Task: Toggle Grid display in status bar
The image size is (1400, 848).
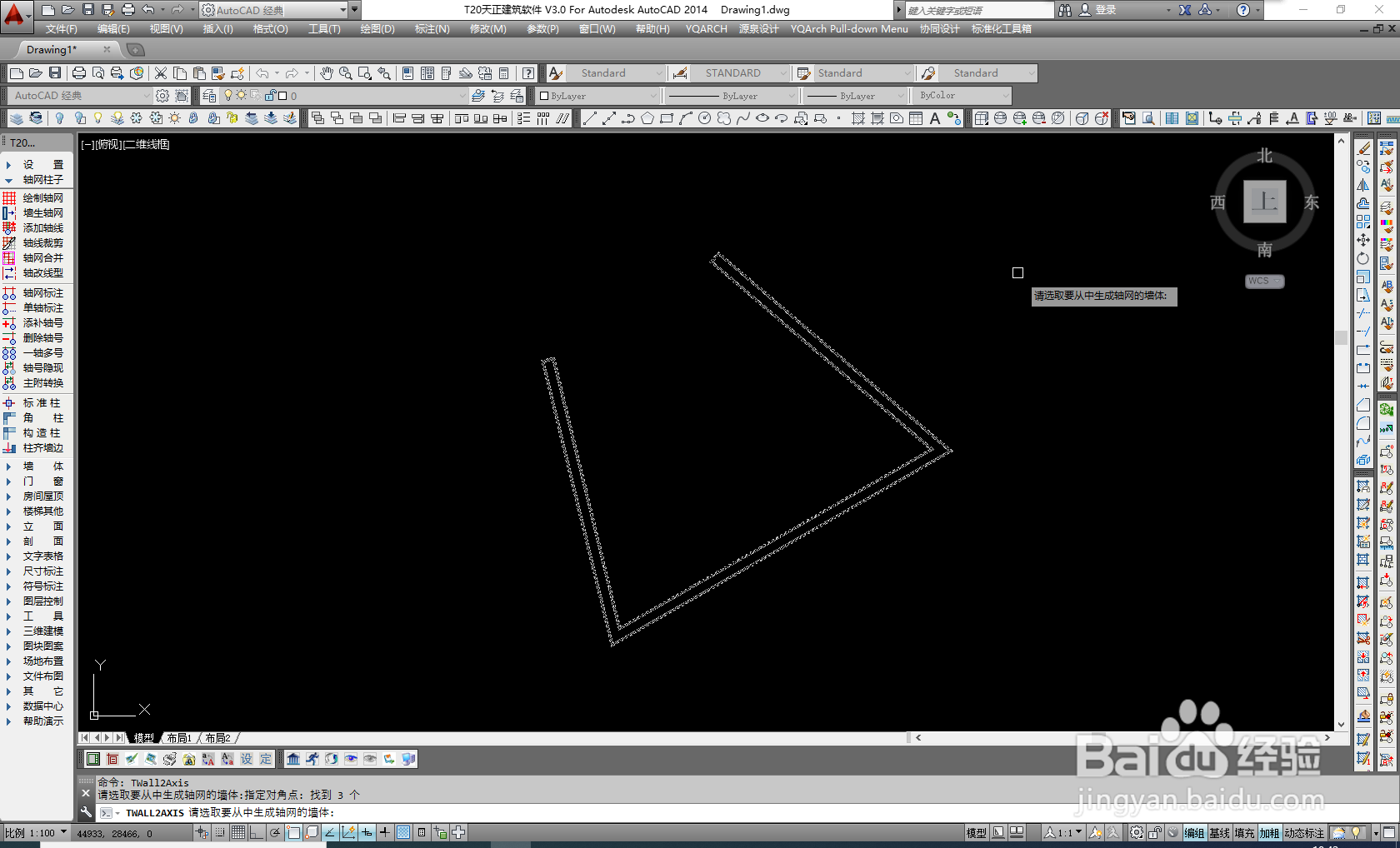Action: coord(238,832)
